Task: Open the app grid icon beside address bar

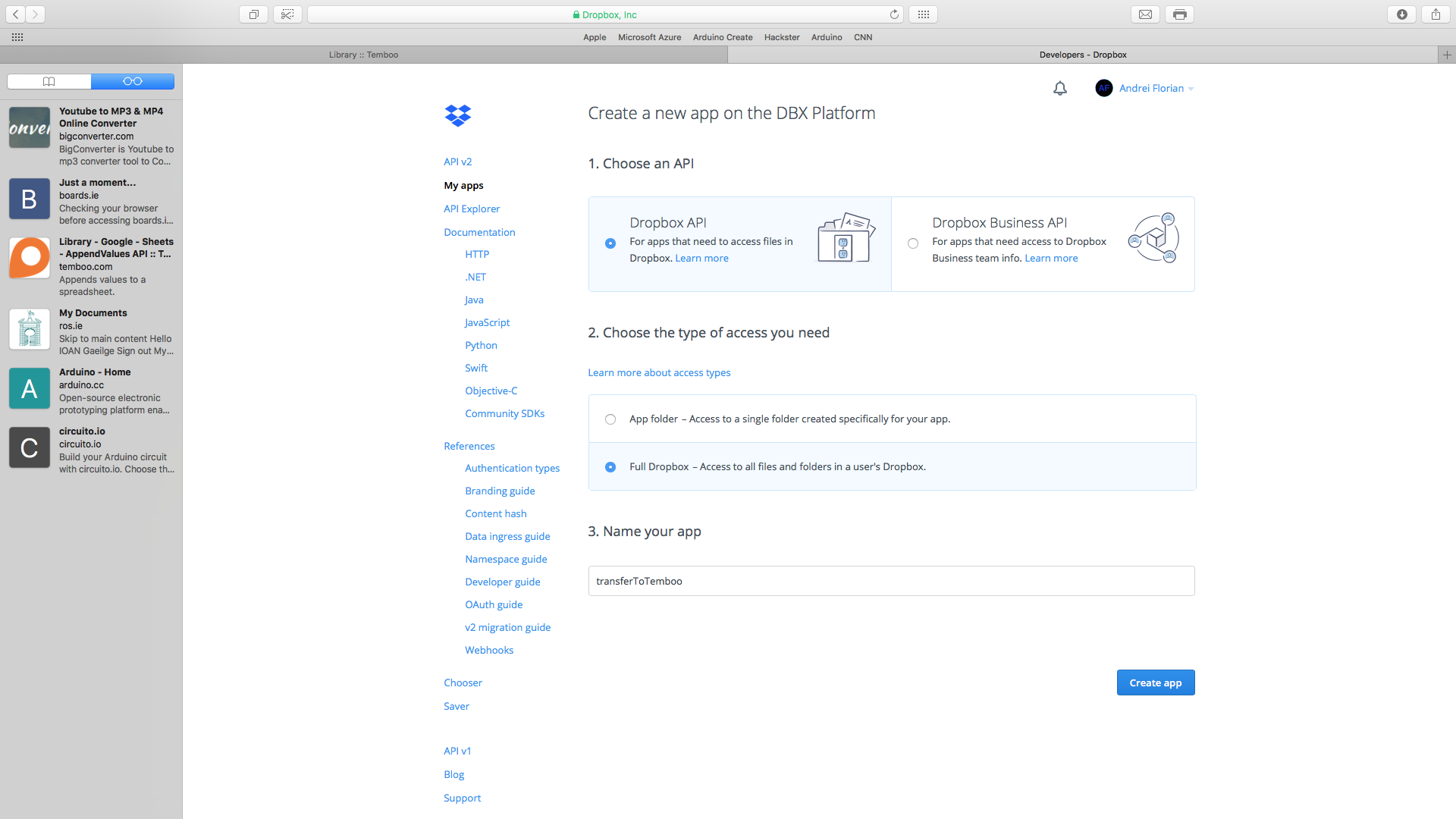Action: 923,14
